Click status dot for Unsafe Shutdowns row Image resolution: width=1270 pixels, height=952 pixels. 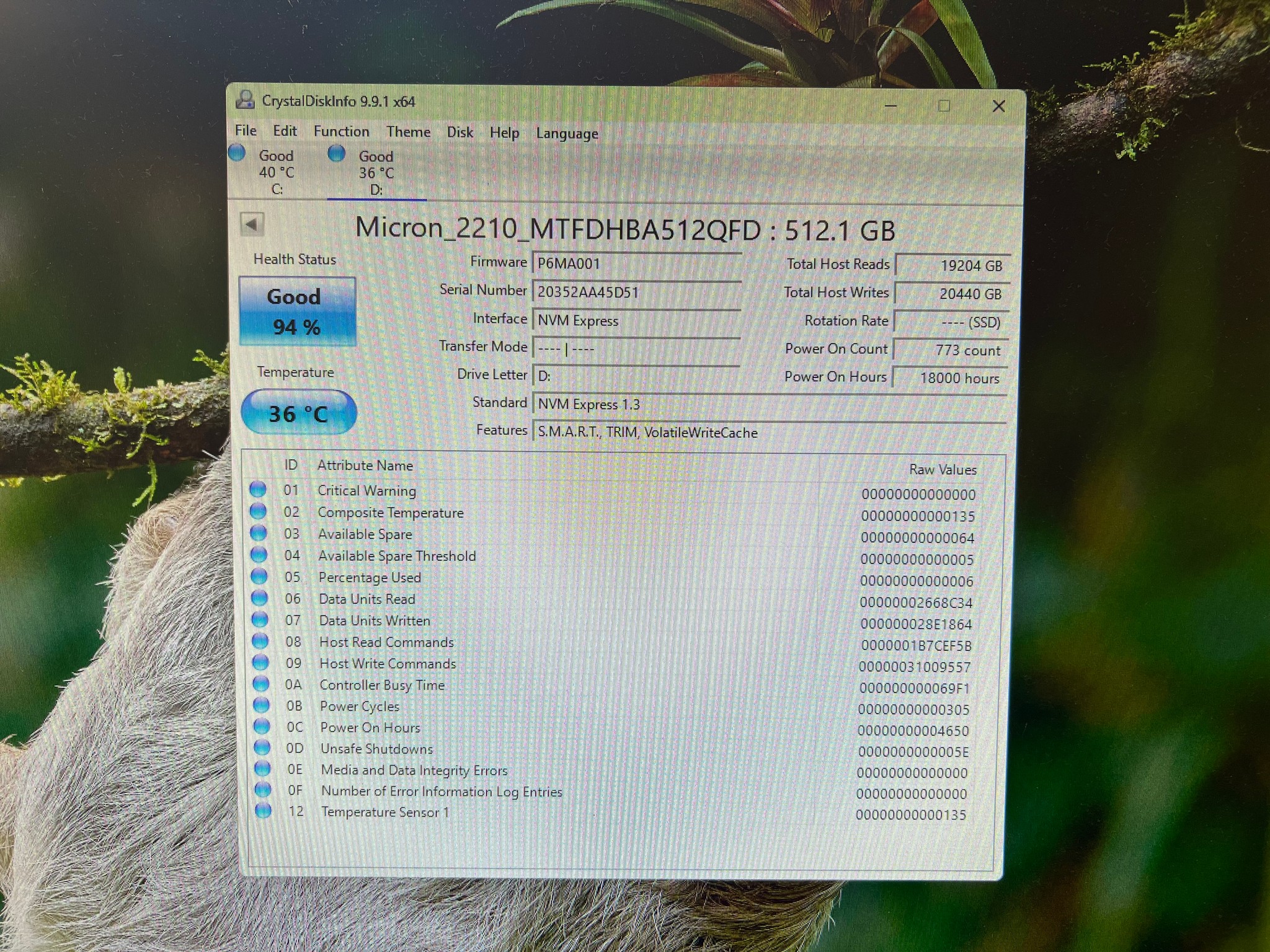point(262,748)
